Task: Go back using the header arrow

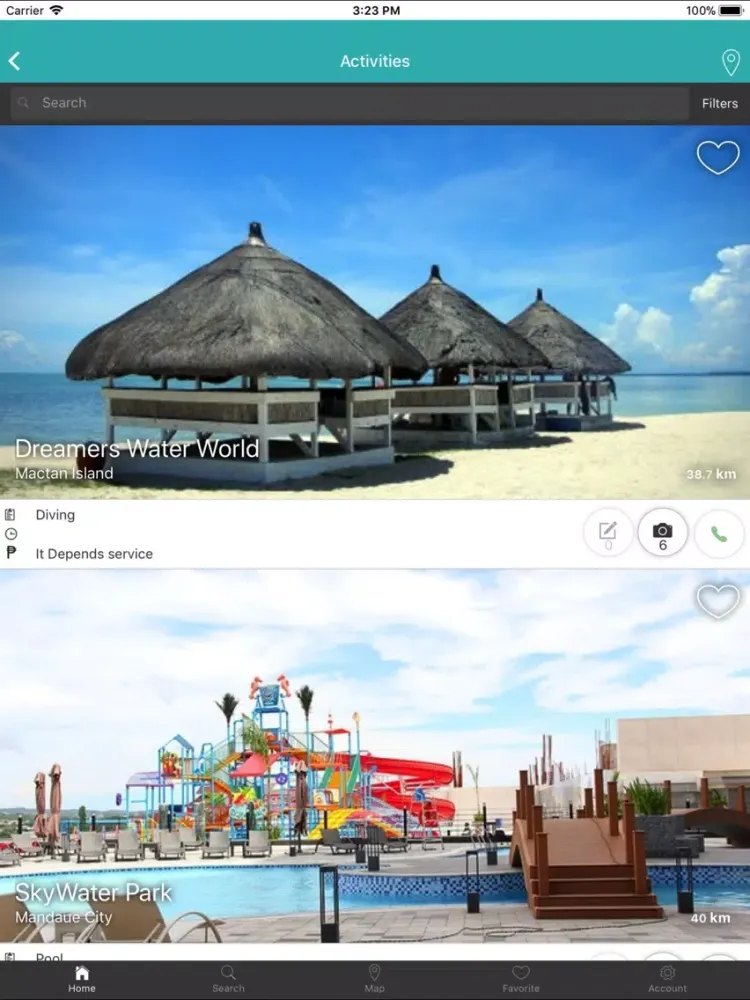Action: tap(15, 61)
